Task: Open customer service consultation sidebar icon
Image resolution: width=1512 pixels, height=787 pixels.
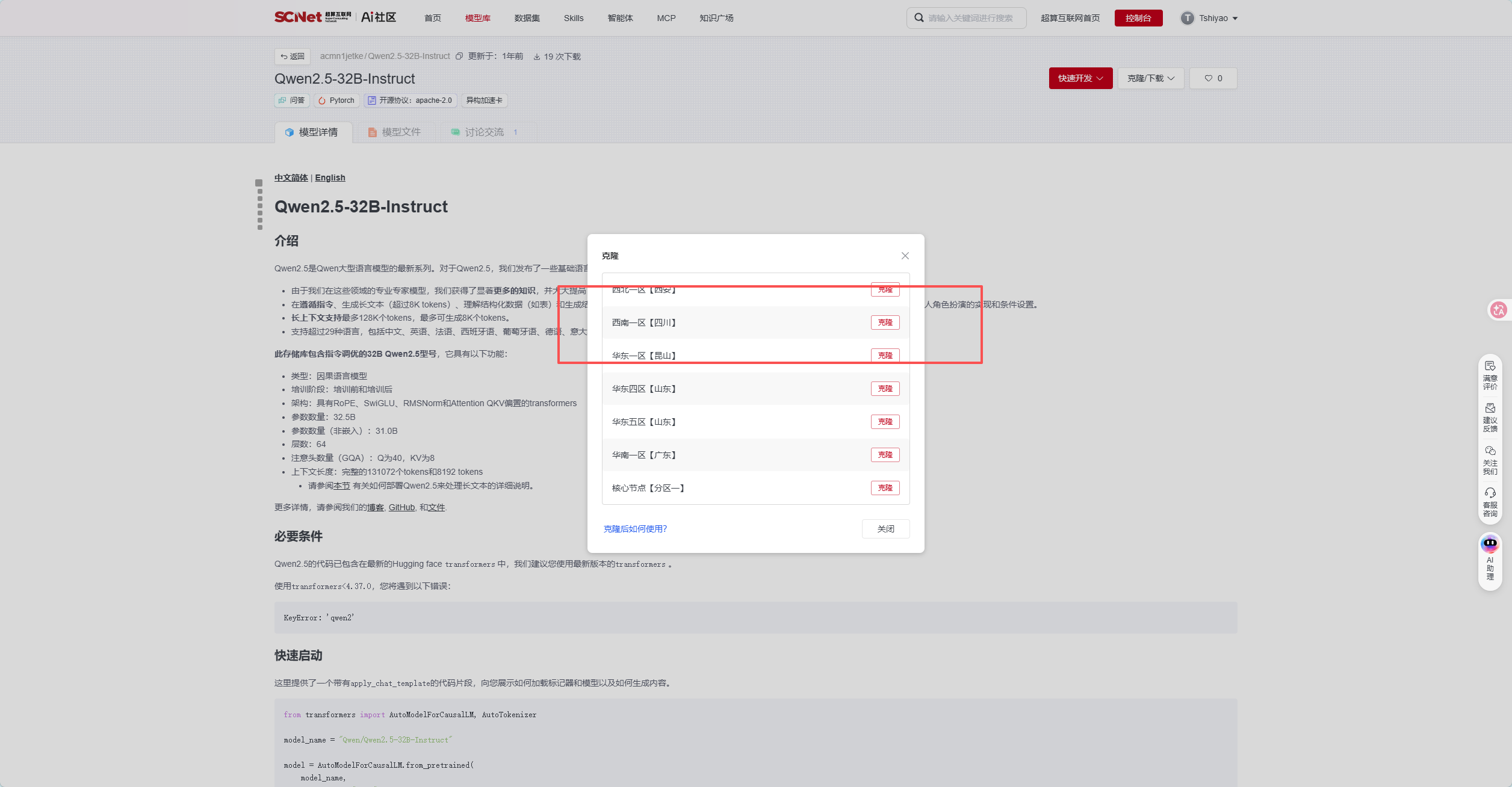Action: (1490, 502)
